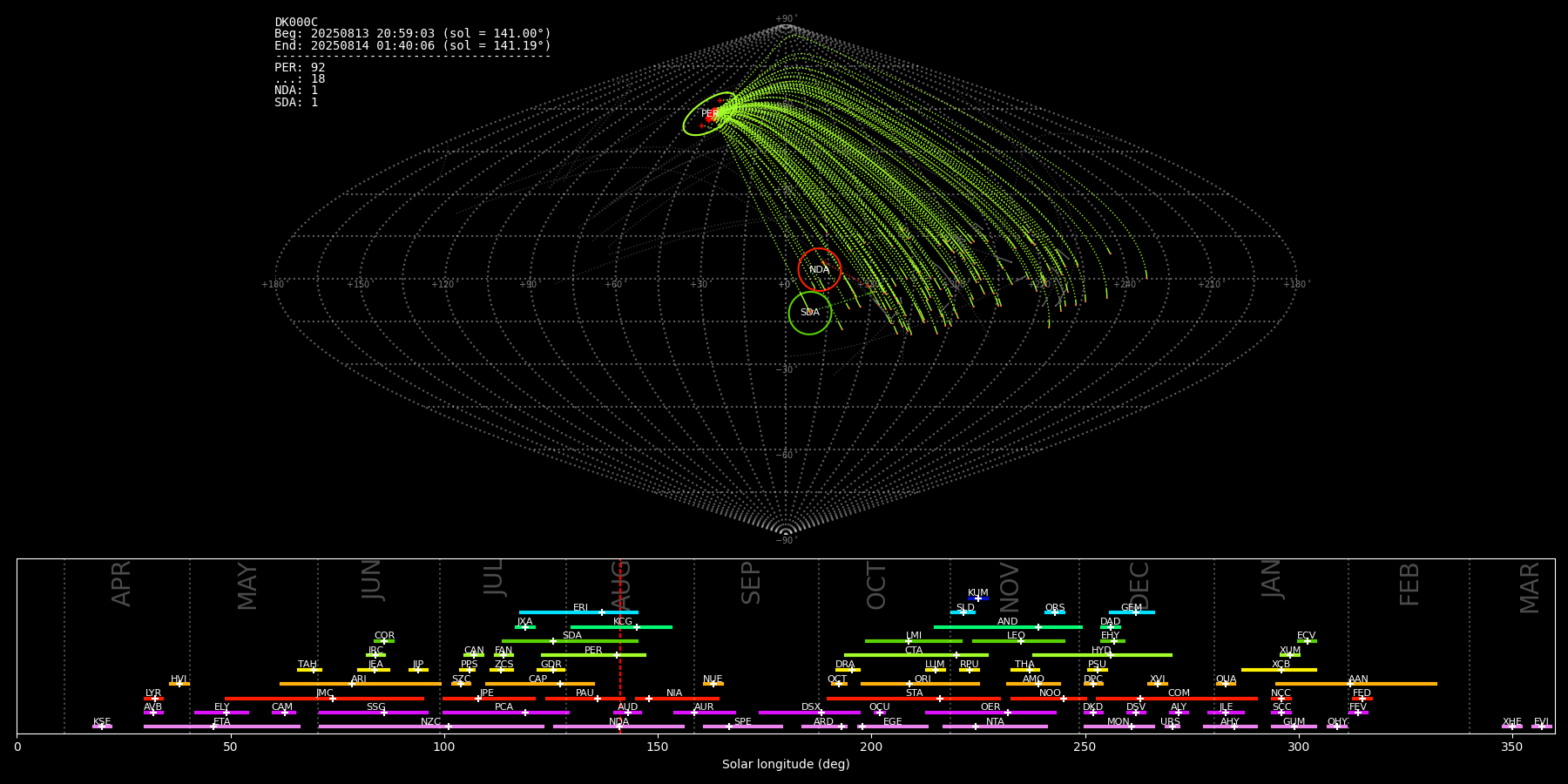The width and height of the screenshot is (1568, 784).
Task: Click the COM shower label in timeline
Action: 1179,693
